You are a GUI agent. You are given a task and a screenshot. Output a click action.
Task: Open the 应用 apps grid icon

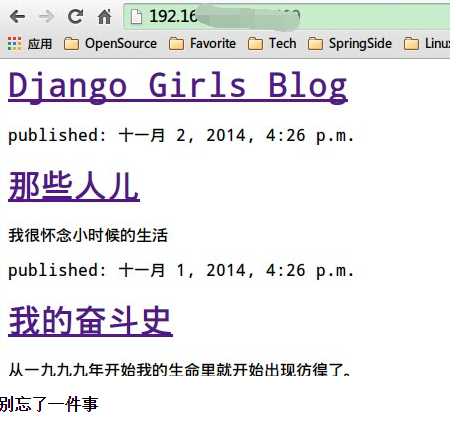click(x=14, y=43)
